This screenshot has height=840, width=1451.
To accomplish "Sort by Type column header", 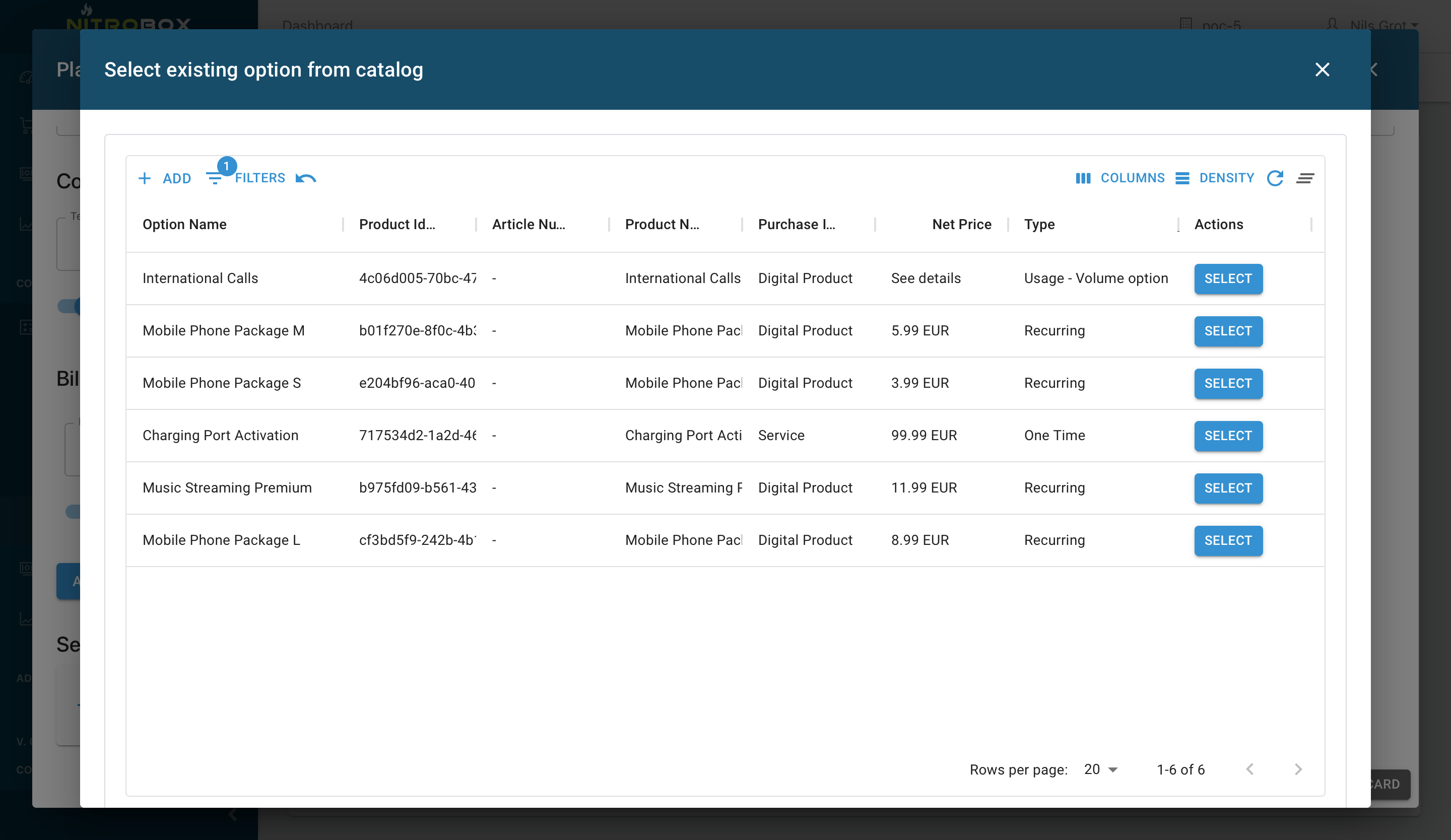I will click(1039, 225).
